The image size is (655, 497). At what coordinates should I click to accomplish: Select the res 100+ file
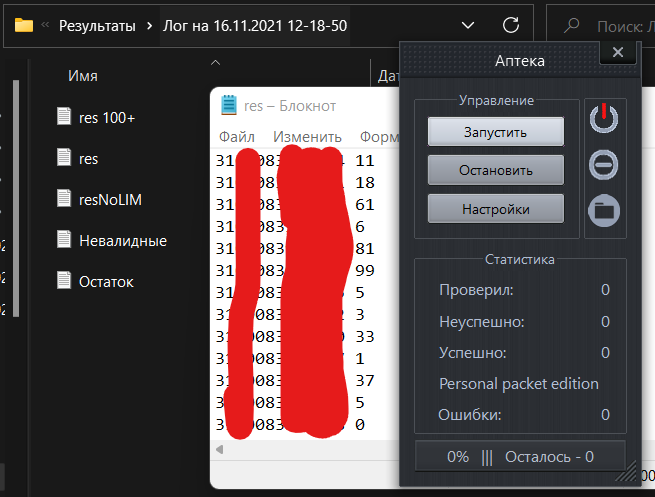click(107, 118)
